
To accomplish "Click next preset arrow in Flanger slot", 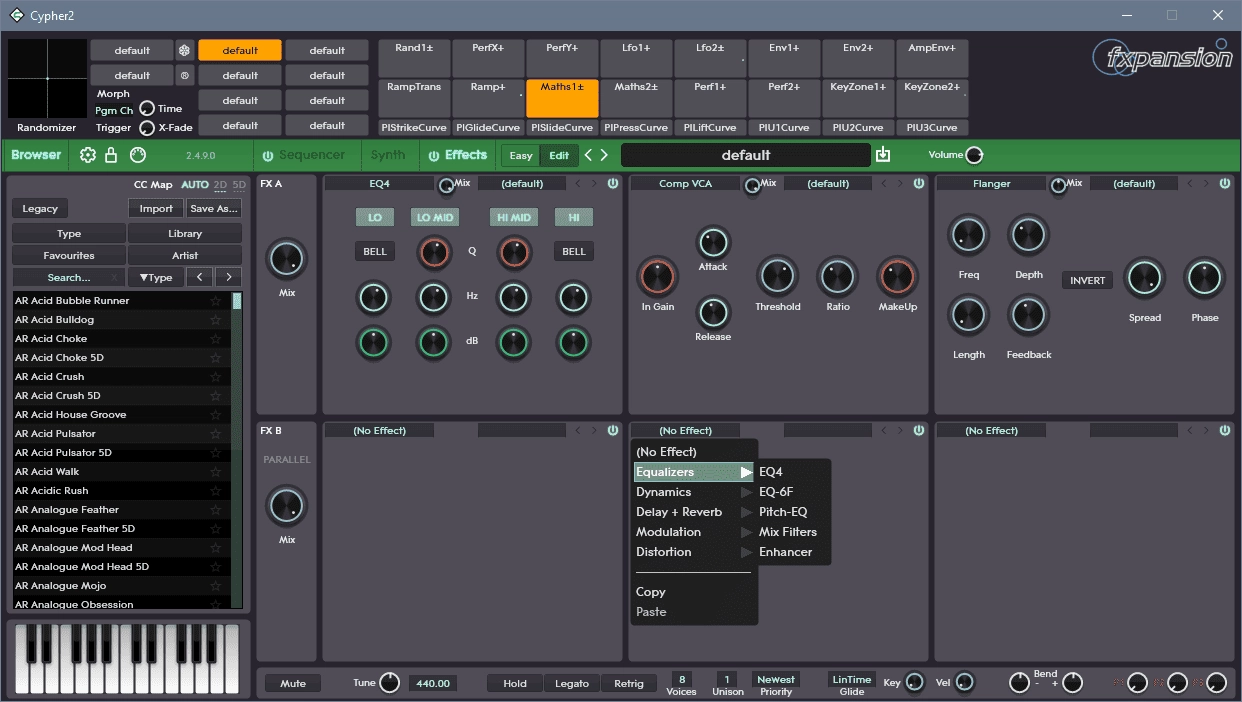I will point(1207,183).
